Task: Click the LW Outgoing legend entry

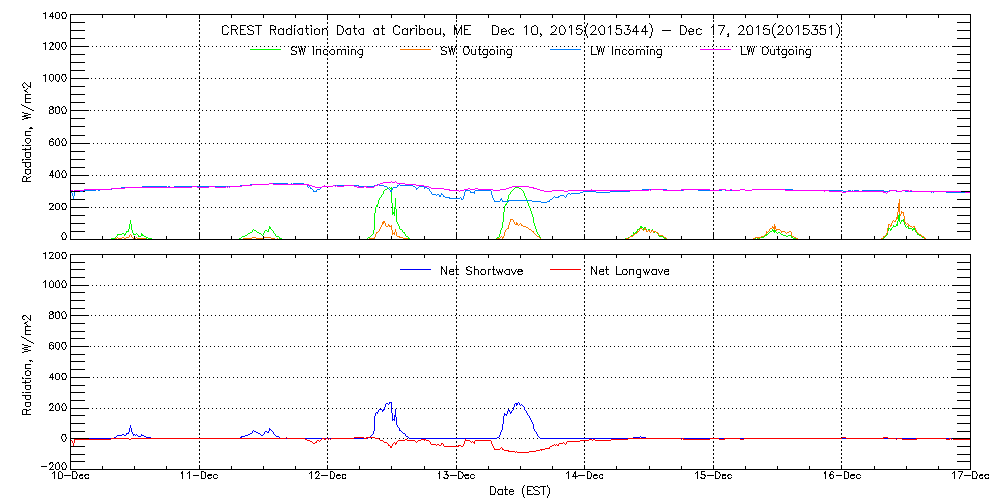Action: (775, 52)
